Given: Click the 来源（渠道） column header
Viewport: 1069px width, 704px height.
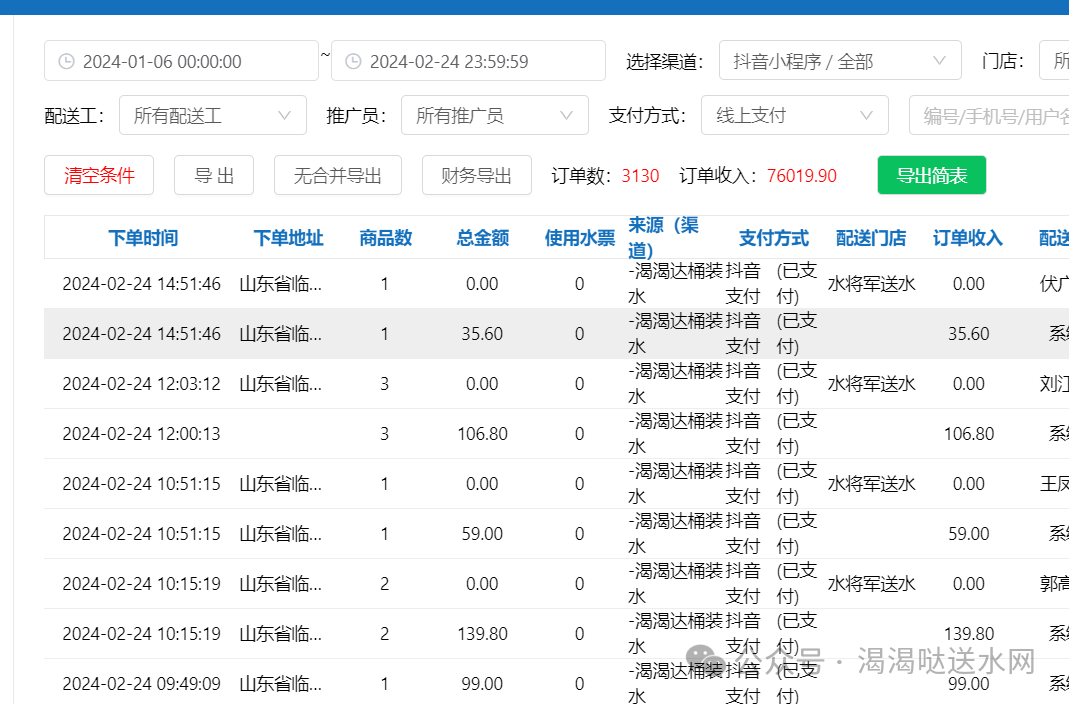Looking at the screenshot, I should pyautogui.click(x=663, y=237).
